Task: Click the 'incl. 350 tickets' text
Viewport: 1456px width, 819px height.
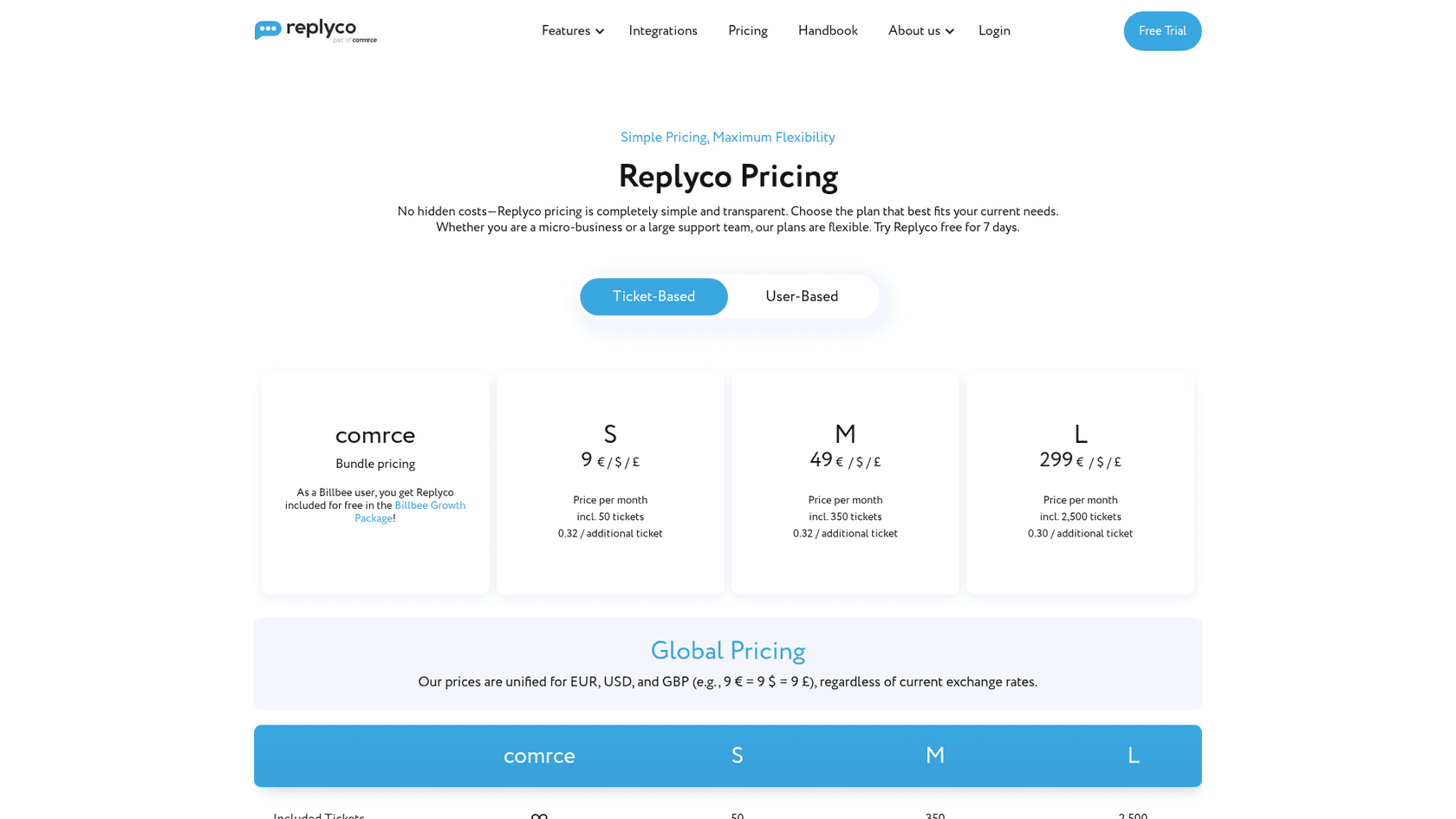Action: tap(845, 517)
